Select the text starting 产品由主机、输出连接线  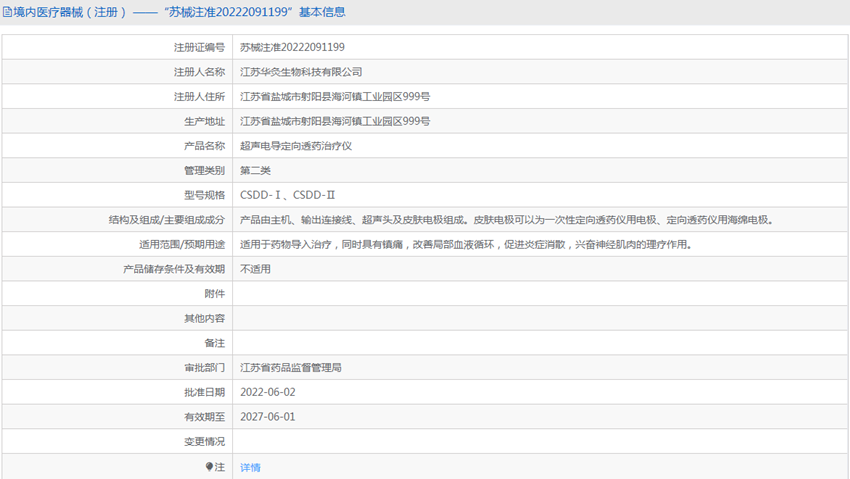(x=507, y=220)
